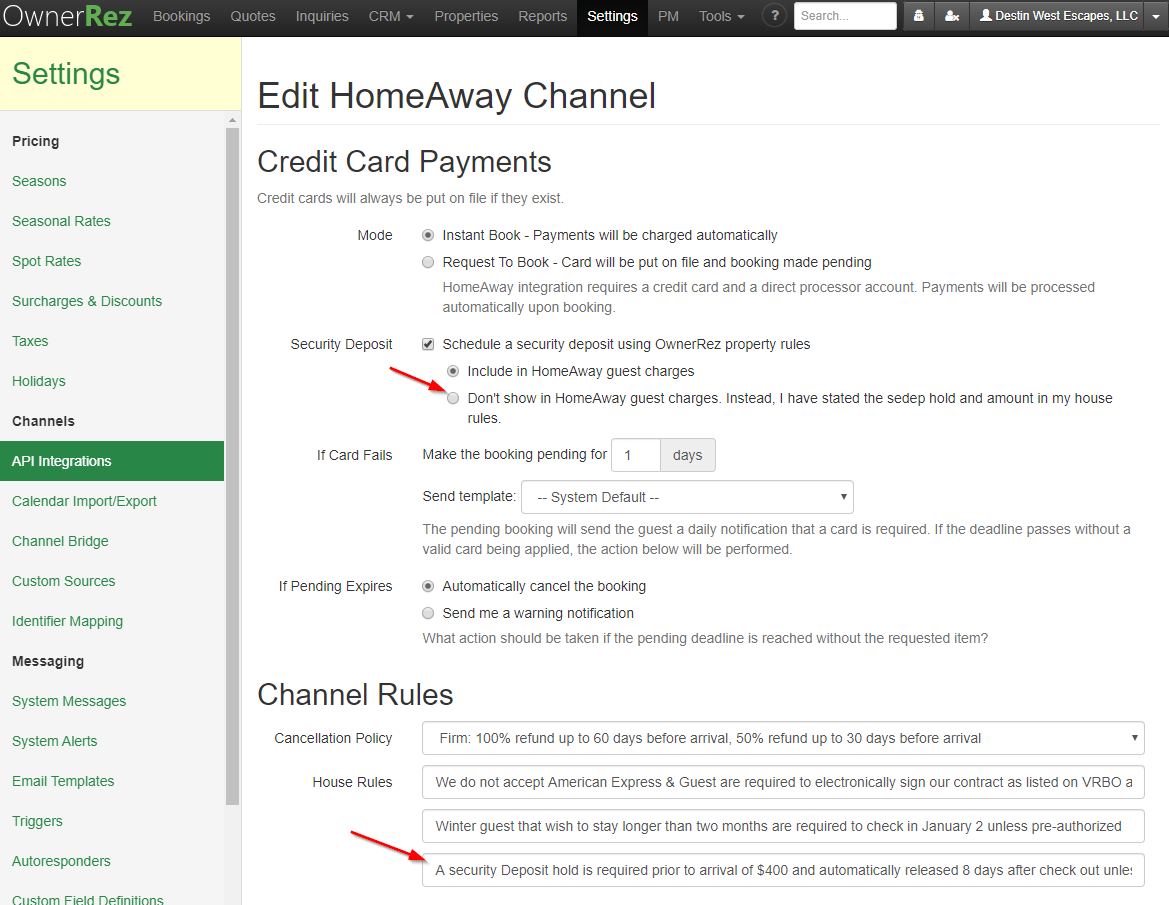Open Custom Field Definitions link
The width and height of the screenshot is (1169, 905).
coord(87,900)
